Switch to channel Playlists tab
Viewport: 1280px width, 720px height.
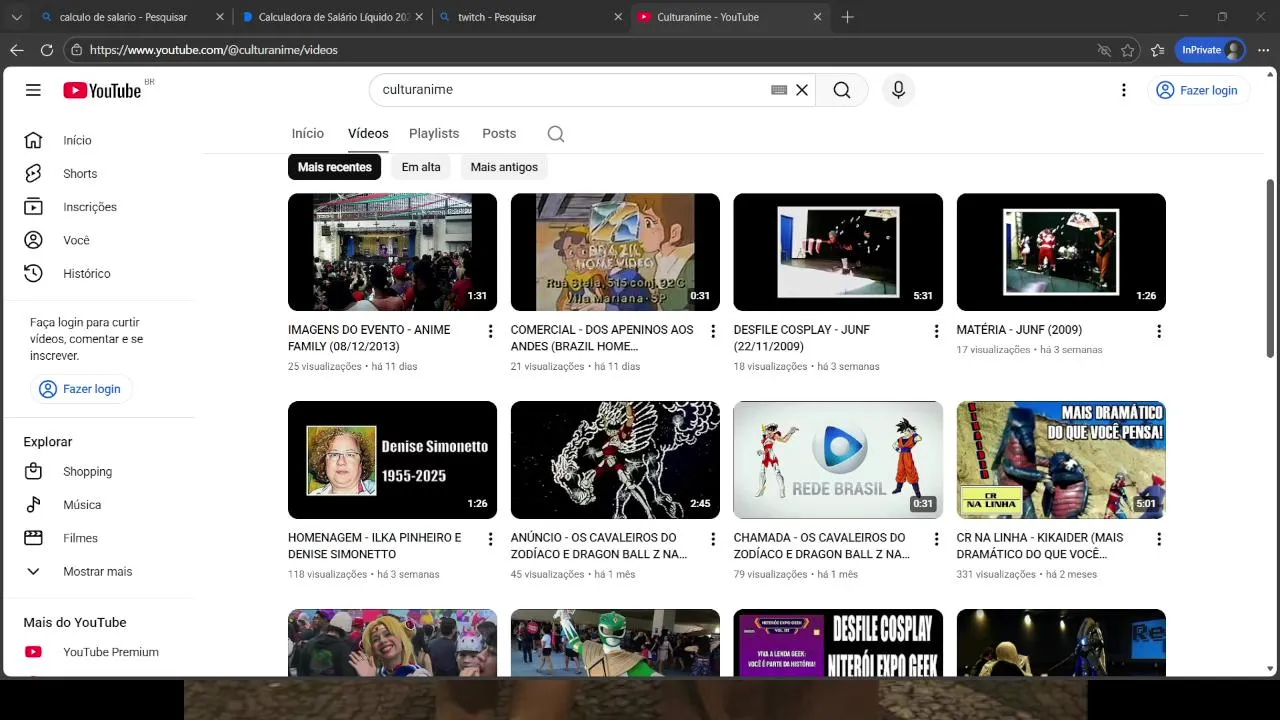(x=434, y=133)
